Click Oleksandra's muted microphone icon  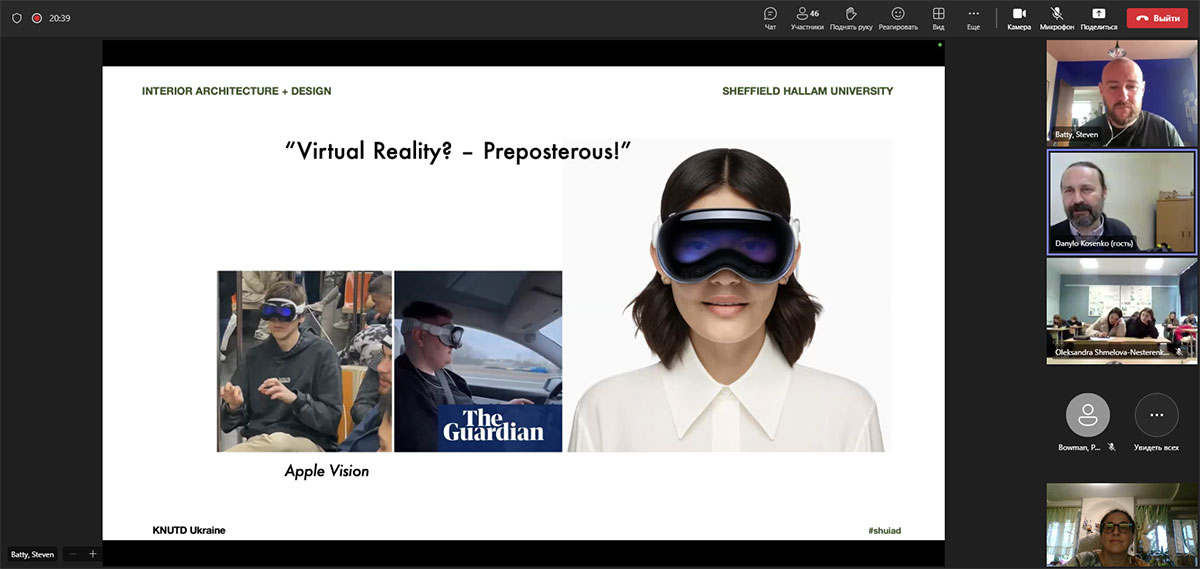tap(1179, 352)
